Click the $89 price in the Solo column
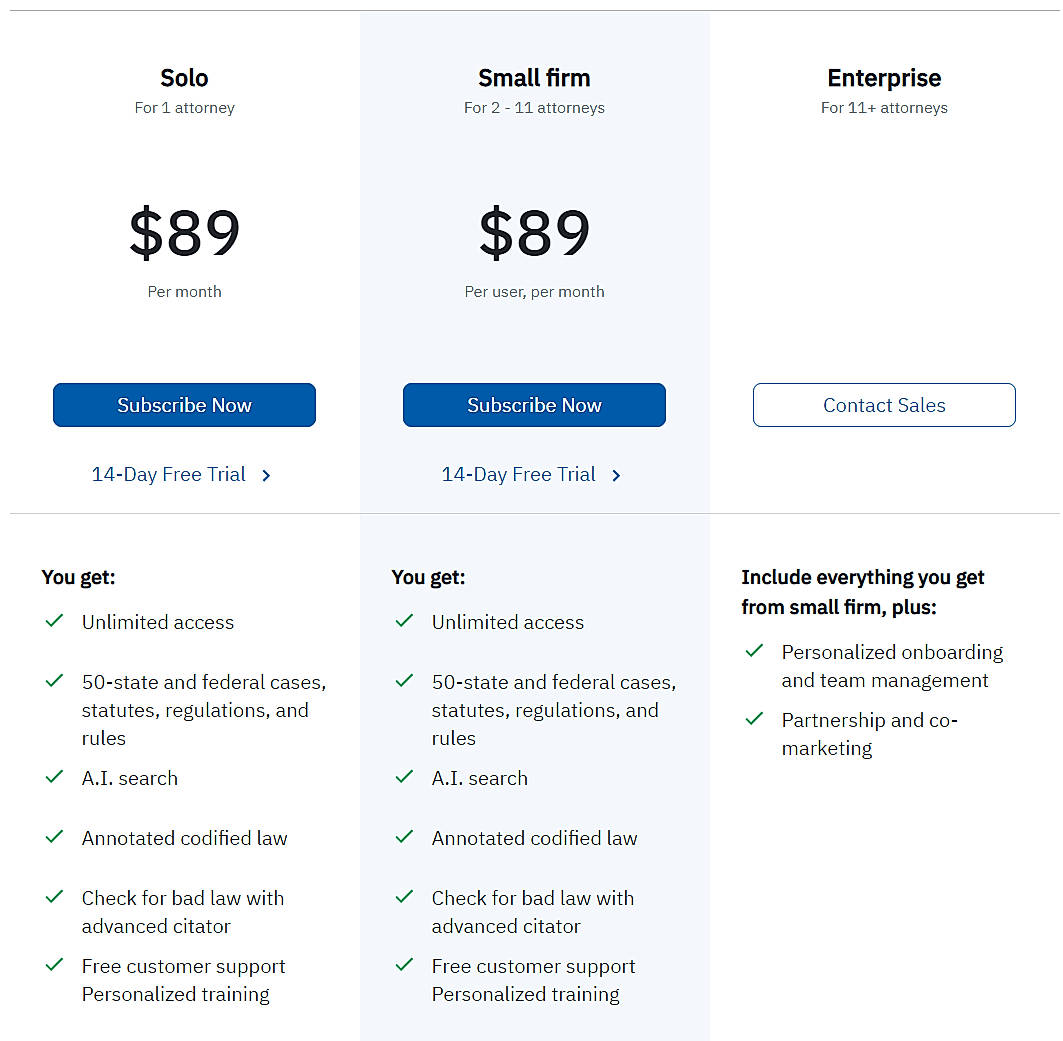The height and width of the screenshot is (1041, 1063). 184,233
